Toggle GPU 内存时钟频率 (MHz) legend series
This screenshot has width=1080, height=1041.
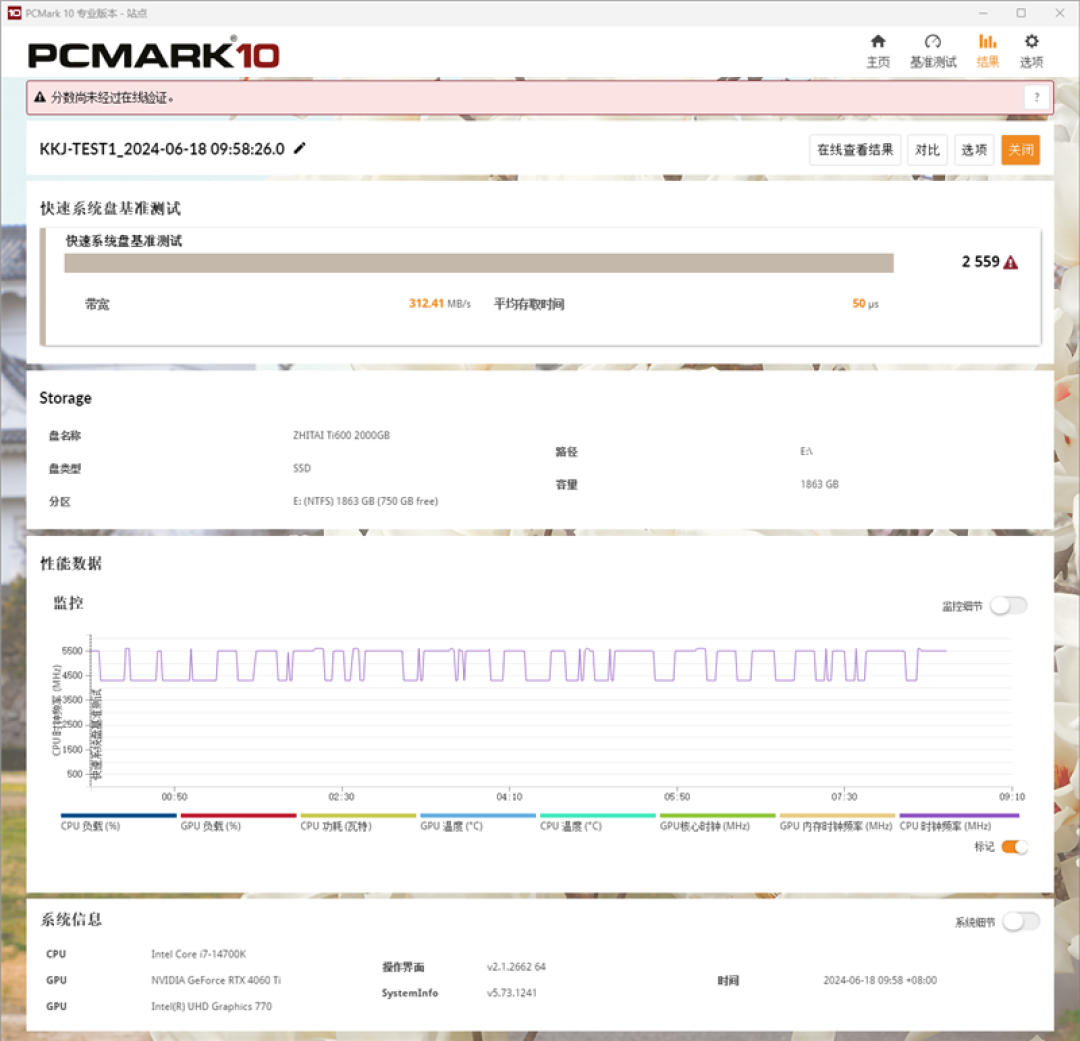click(x=837, y=823)
